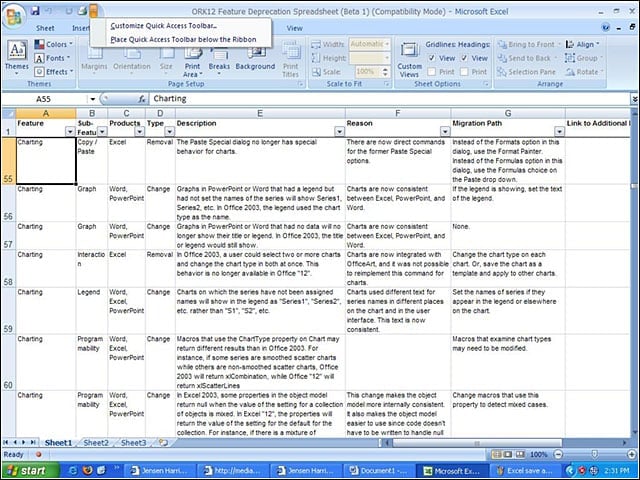Open Migration Path filter dropdown
This screenshot has width=640, height=480.
[x=559, y=131]
